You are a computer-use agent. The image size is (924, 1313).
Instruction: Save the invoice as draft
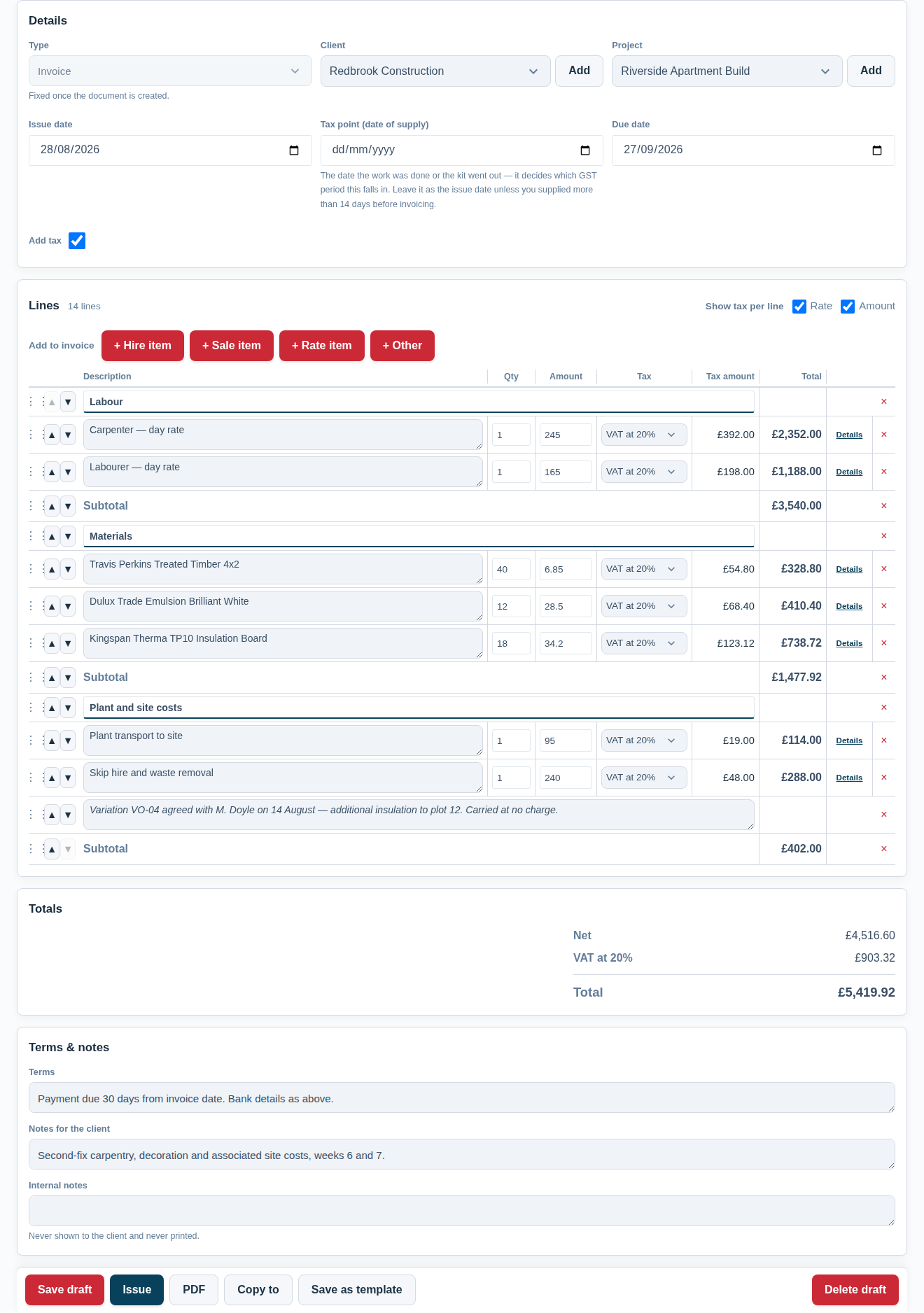pyautogui.click(x=64, y=1290)
